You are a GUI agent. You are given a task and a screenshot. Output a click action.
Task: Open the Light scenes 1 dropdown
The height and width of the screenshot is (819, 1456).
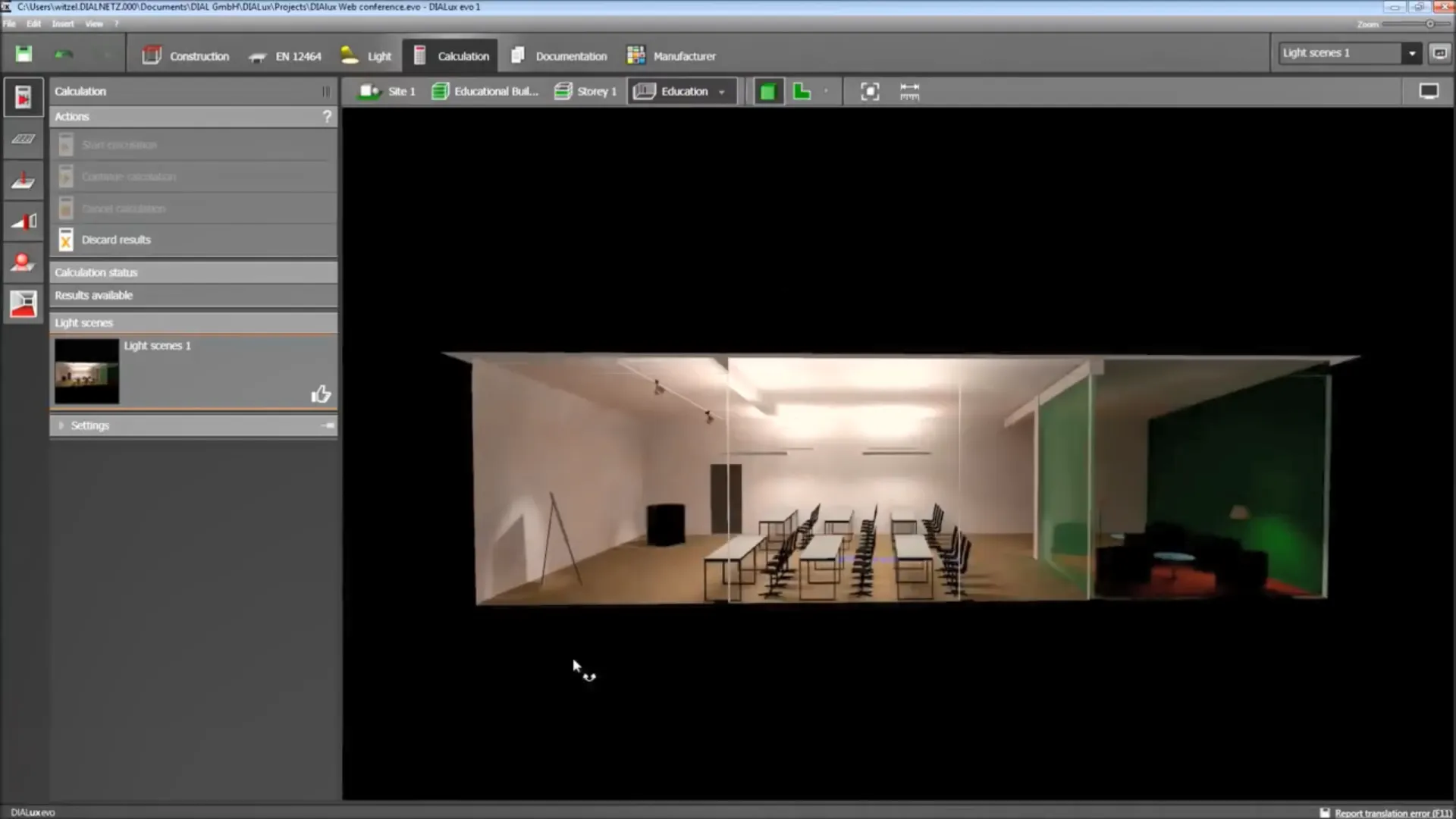coord(1411,53)
